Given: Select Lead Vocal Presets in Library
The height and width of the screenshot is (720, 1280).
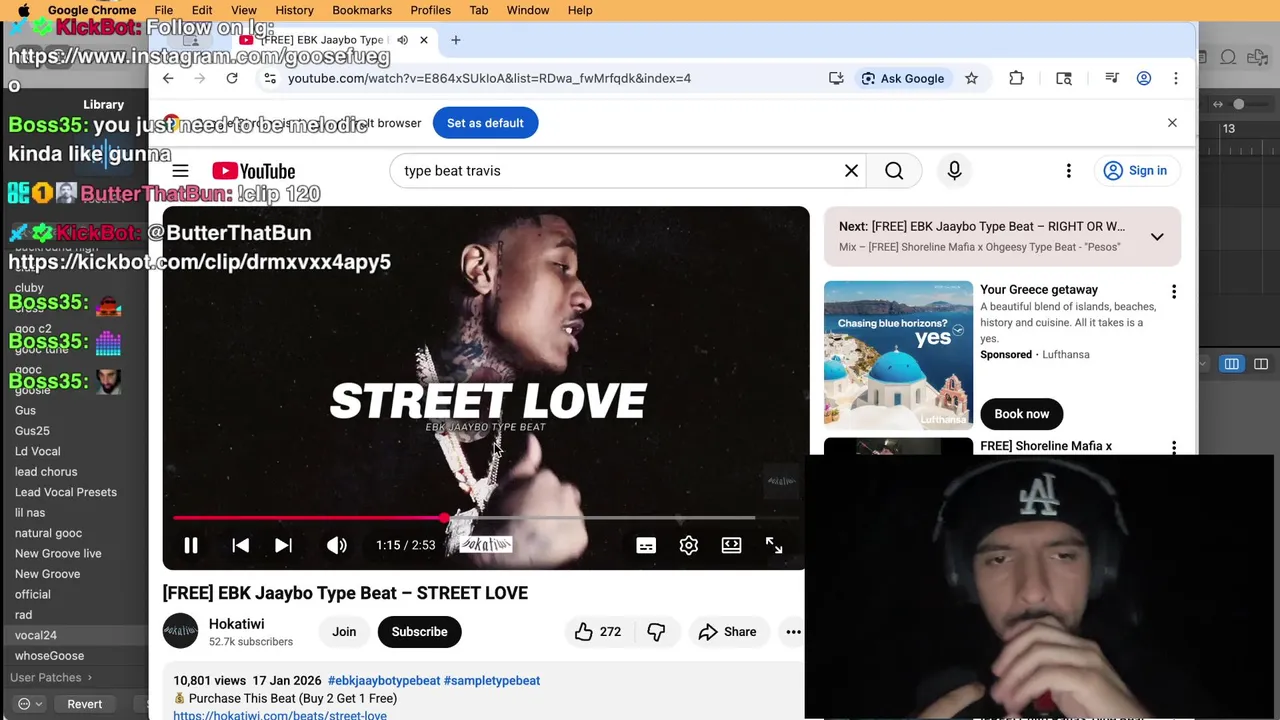Looking at the screenshot, I should 66,492.
